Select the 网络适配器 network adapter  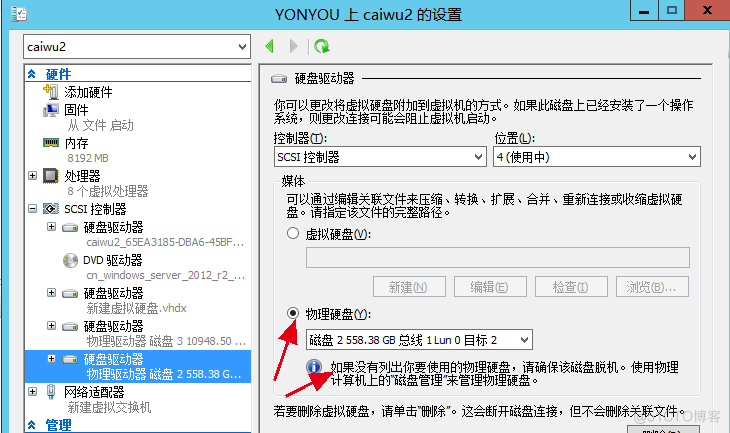[94, 392]
